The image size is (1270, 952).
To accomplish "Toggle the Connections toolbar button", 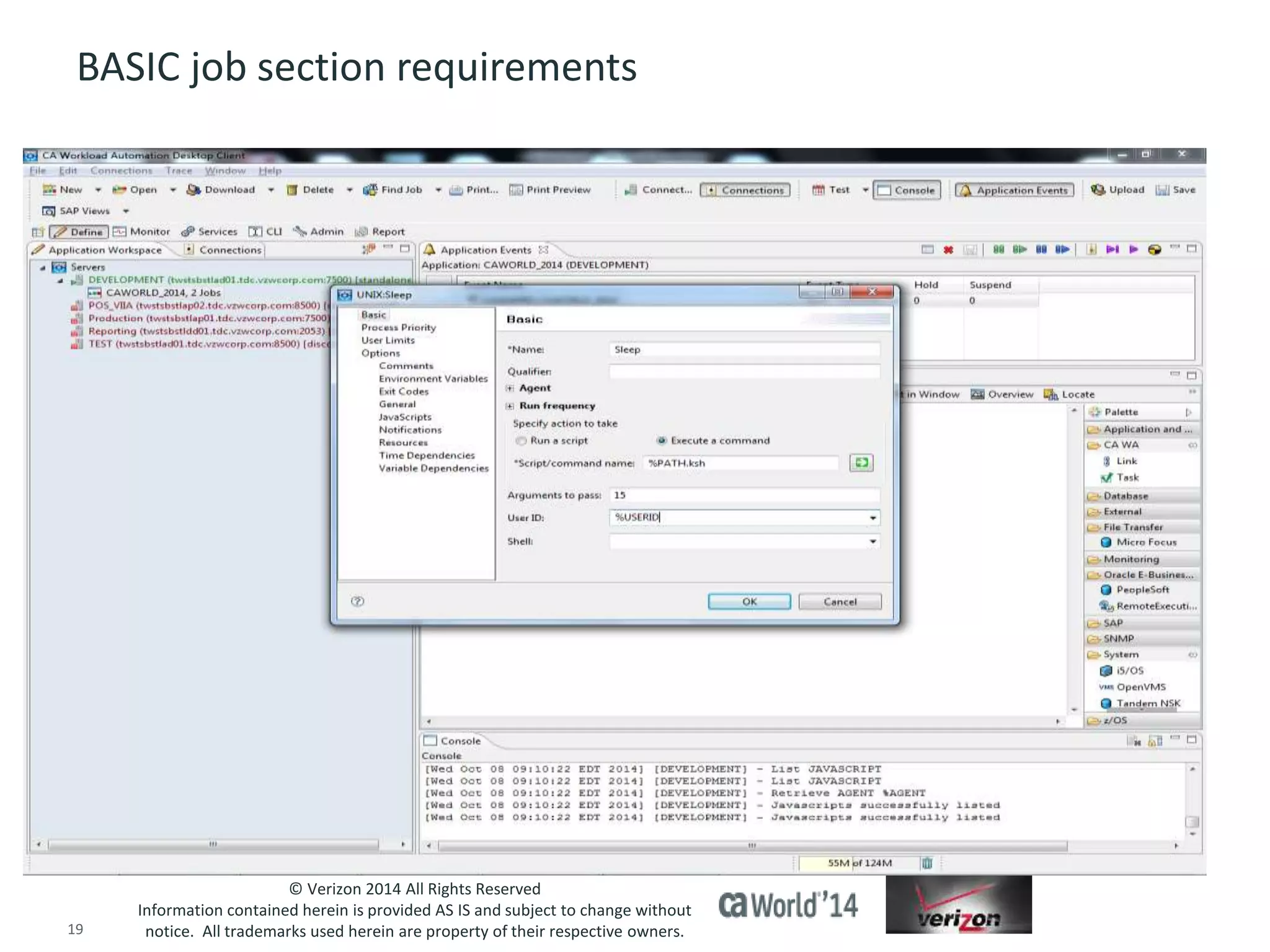I will (x=745, y=190).
